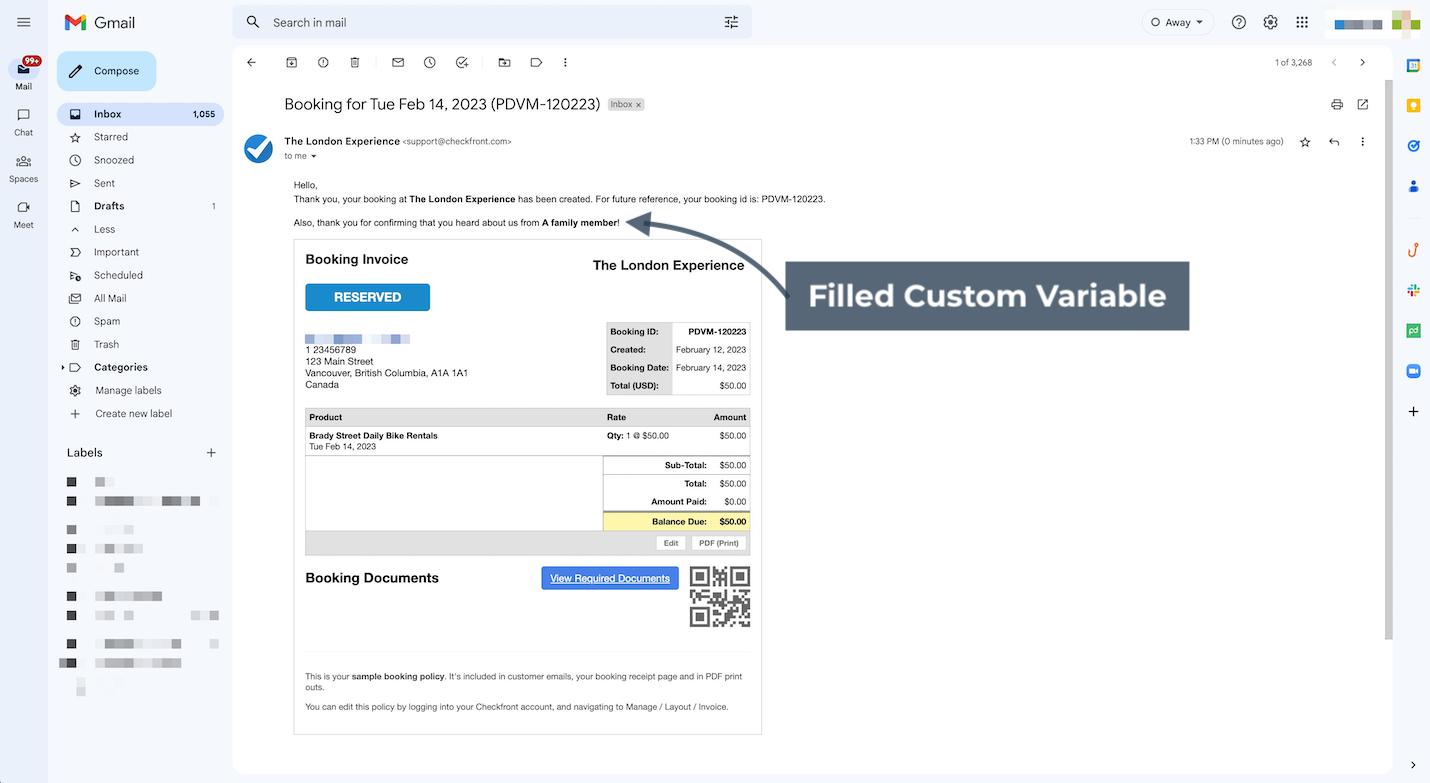This screenshot has height=783, width=1430.
Task: Add new label plus icon
Action: coord(211,453)
